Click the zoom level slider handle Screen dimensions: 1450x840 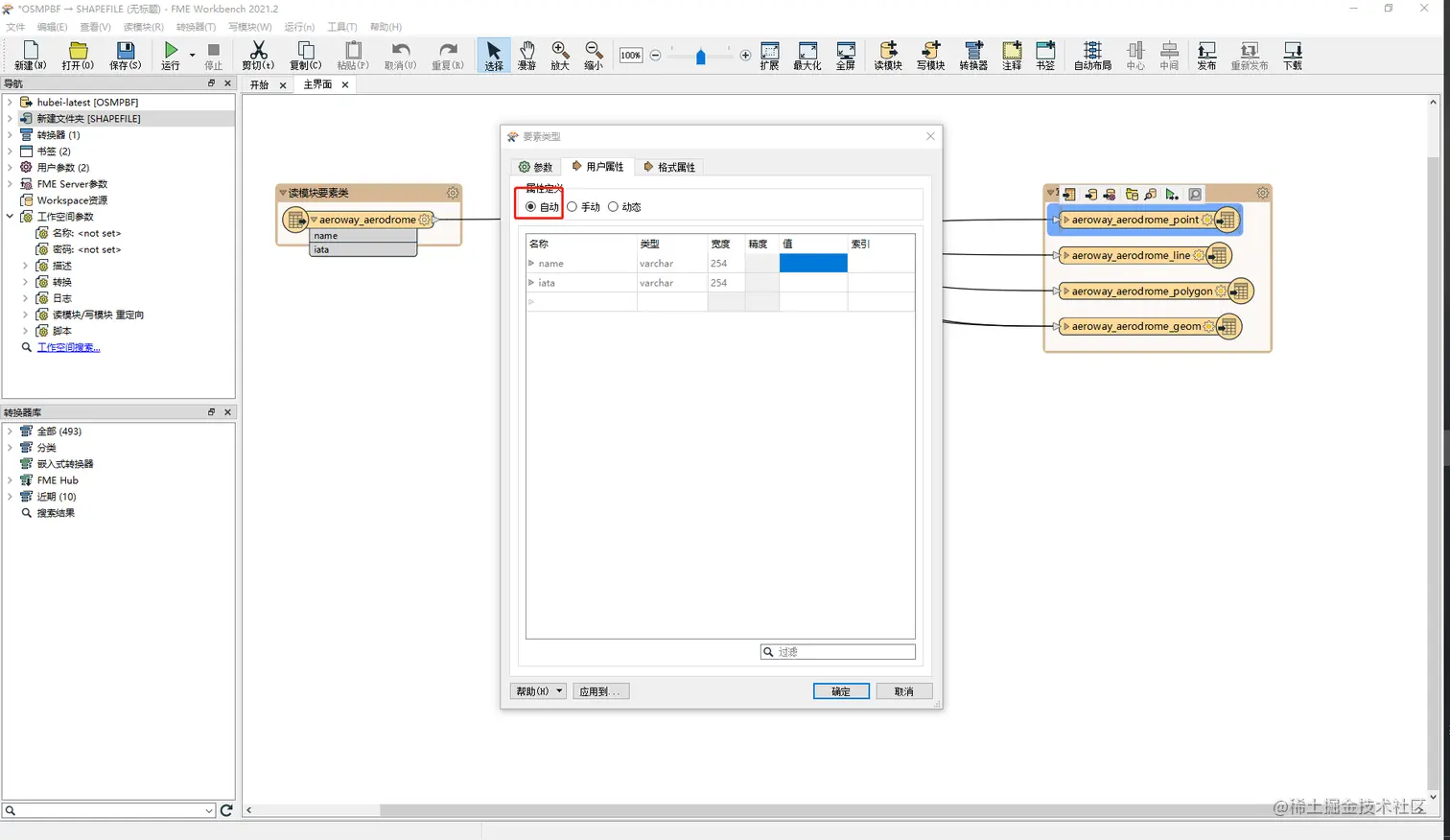tap(701, 57)
